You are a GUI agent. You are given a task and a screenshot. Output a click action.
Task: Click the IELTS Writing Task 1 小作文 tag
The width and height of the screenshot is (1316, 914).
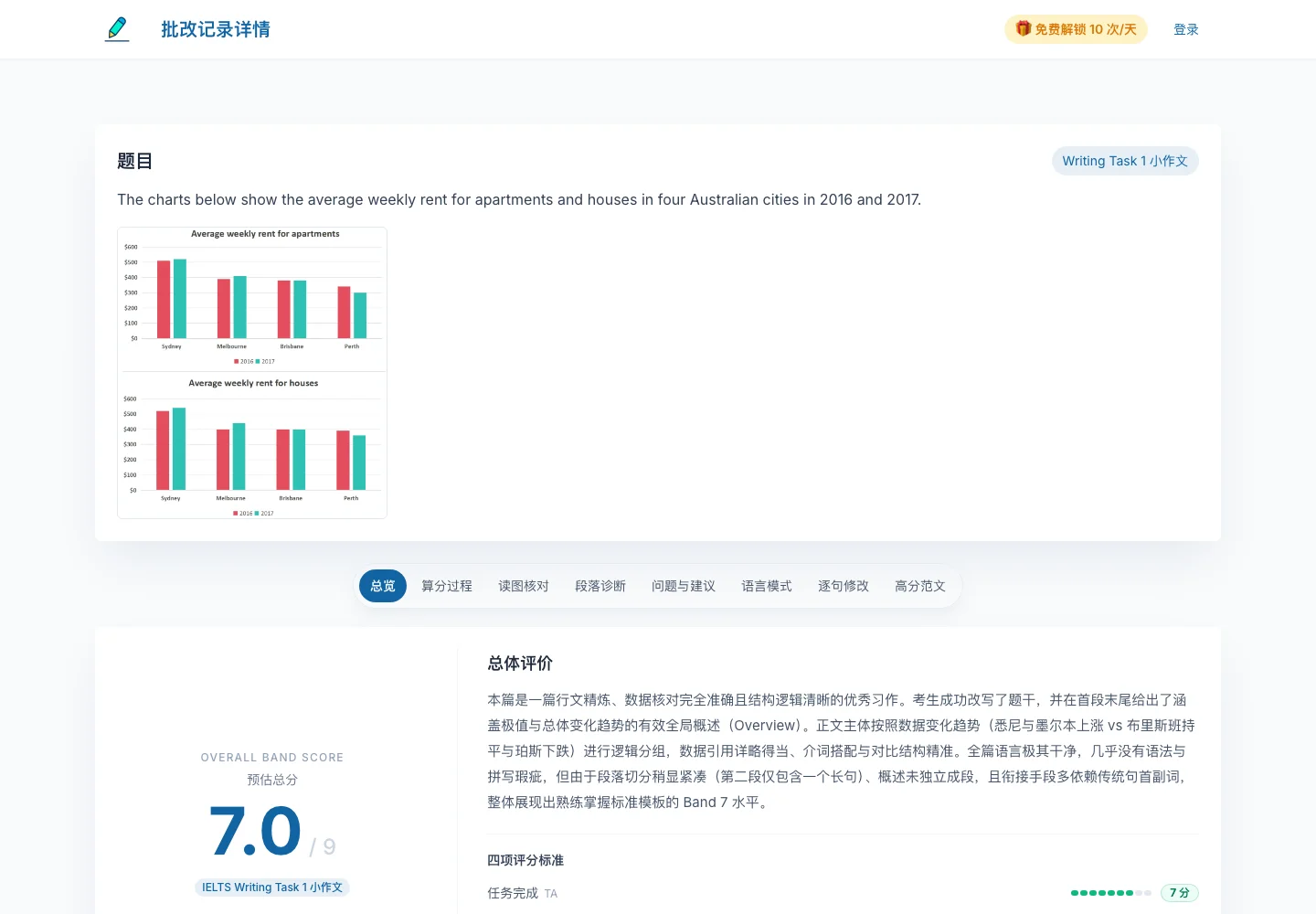point(272,887)
